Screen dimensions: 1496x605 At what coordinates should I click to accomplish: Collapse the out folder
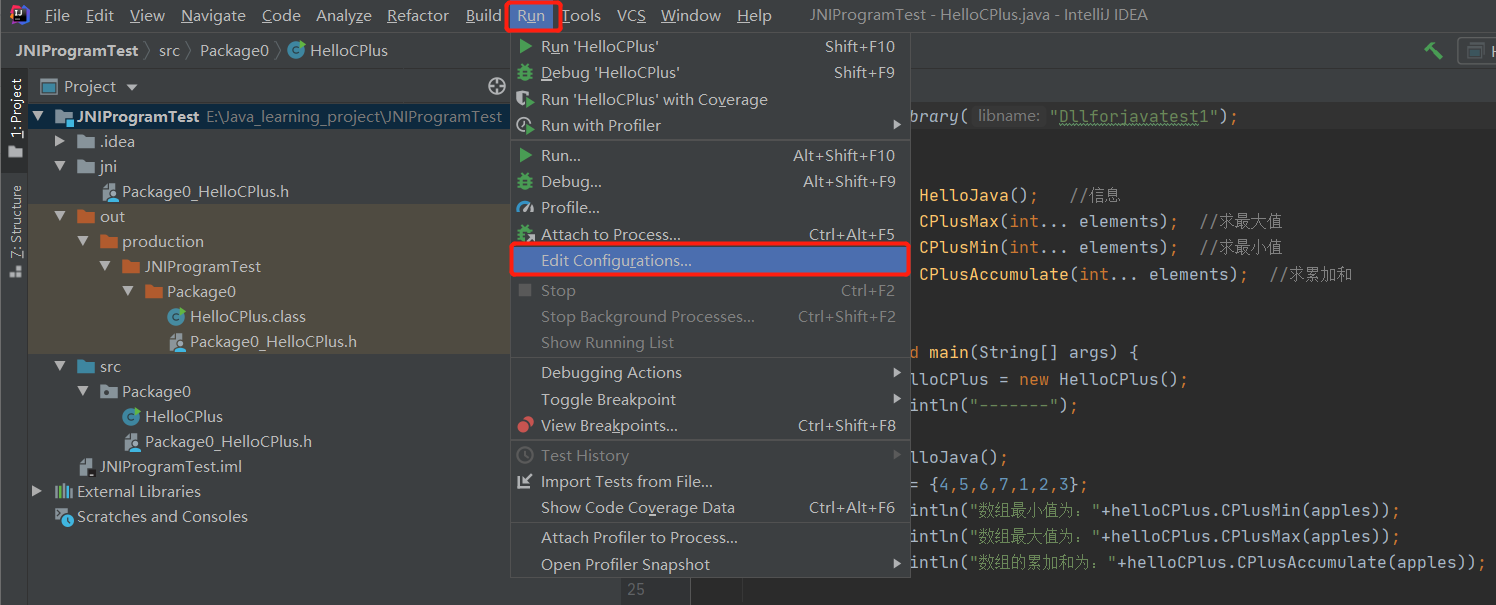pyautogui.click(x=60, y=216)
